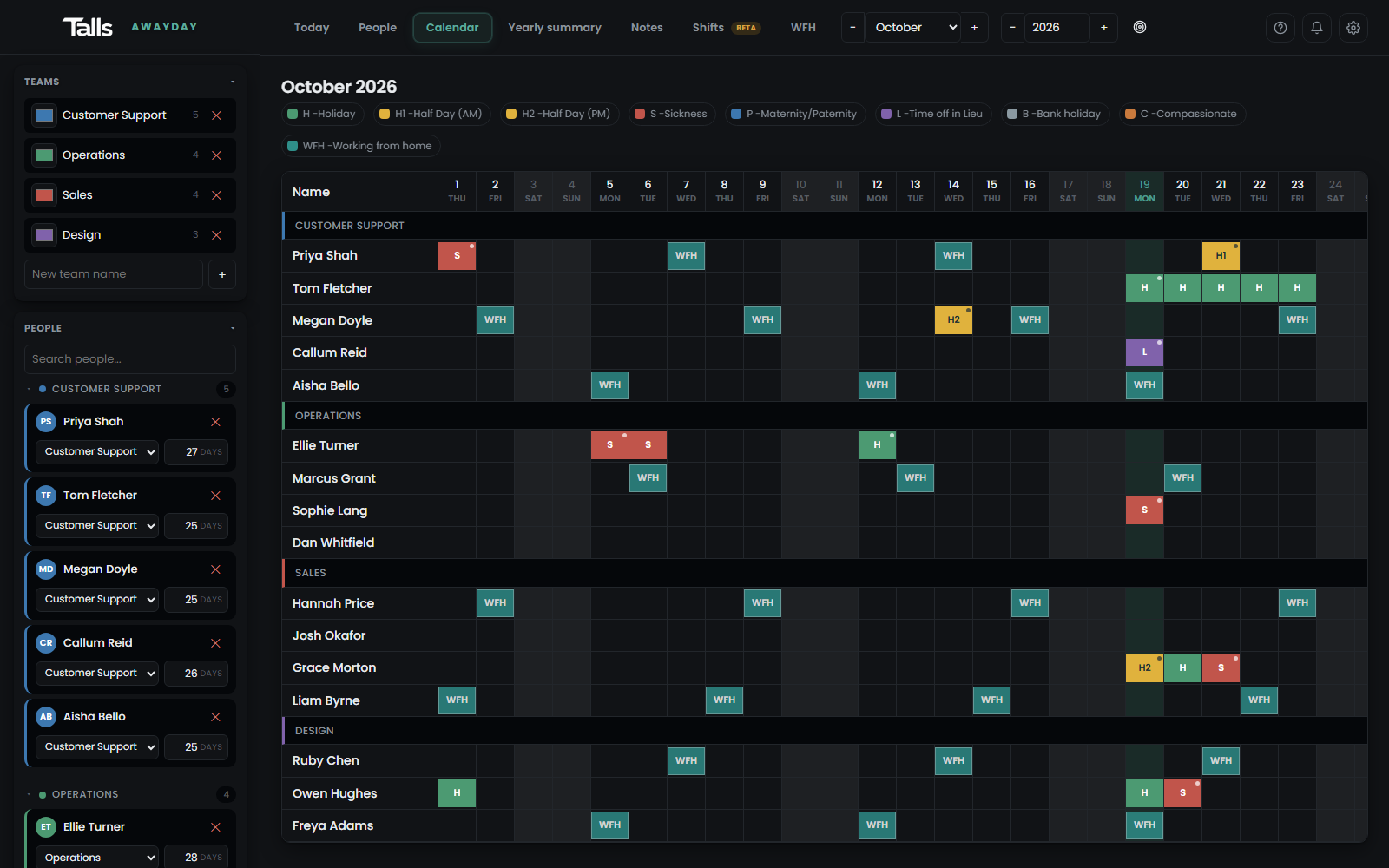The image size is (1389, 868).
Task: Open Tom Fletcher's team dropdown
Action: click(x=96, y=526)
